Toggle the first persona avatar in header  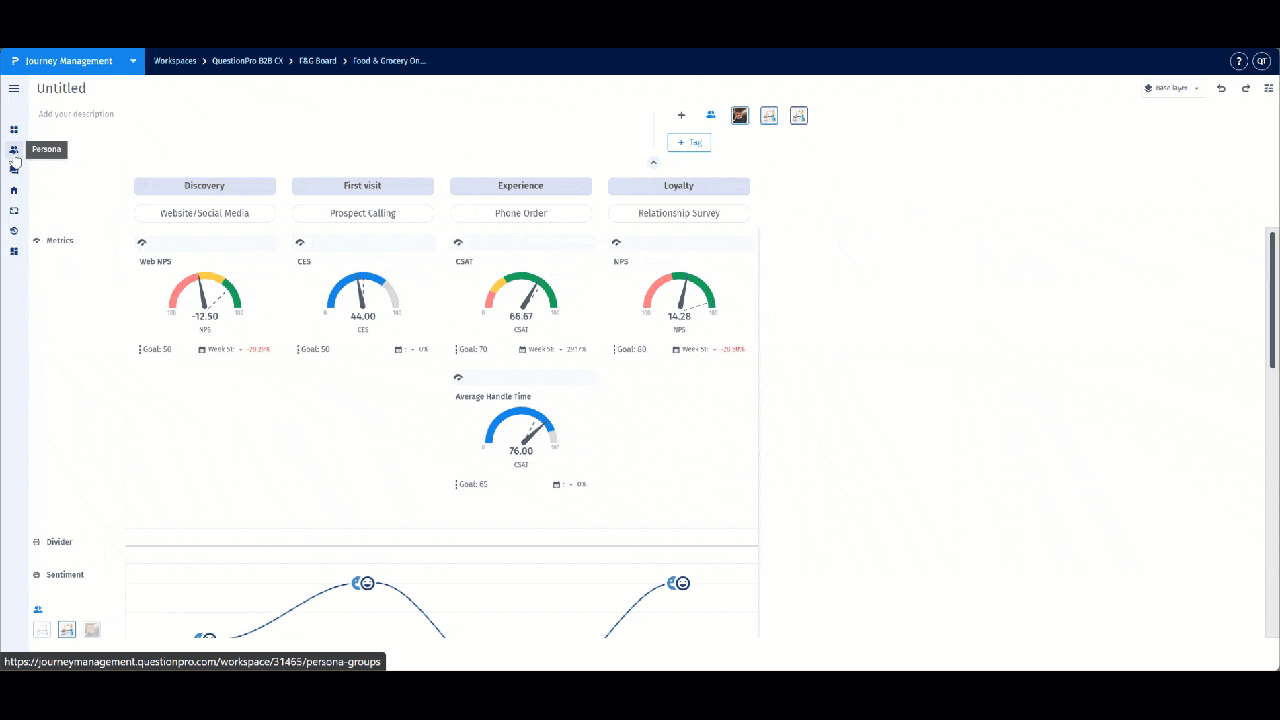pos(740,116)
